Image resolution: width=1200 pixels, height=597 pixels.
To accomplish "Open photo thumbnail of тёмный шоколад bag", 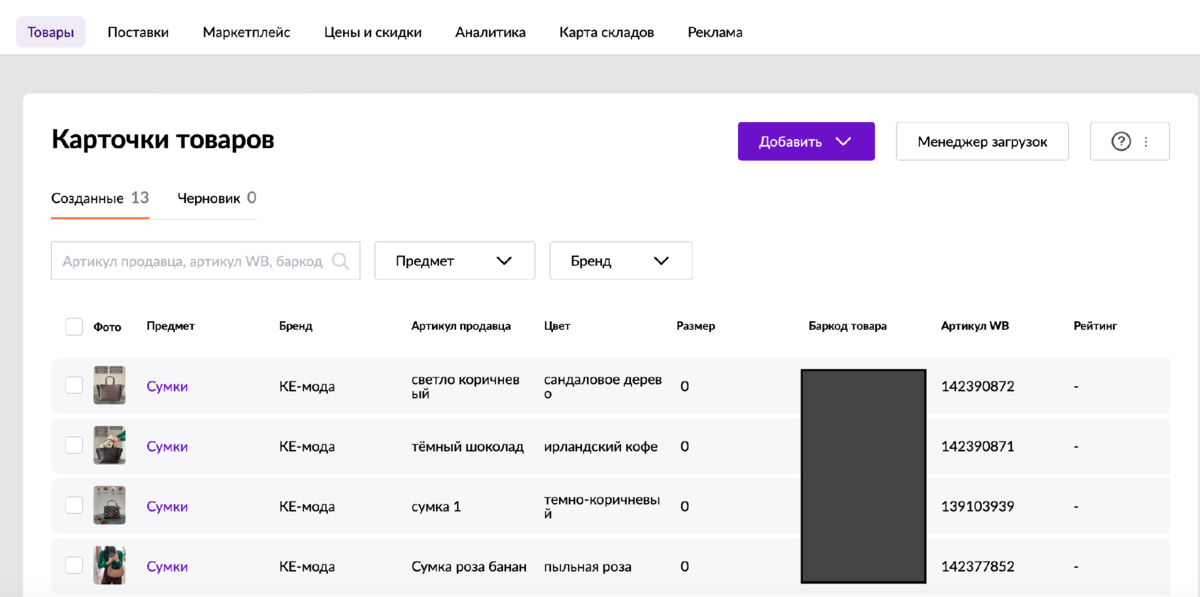I will pos(109,446).
